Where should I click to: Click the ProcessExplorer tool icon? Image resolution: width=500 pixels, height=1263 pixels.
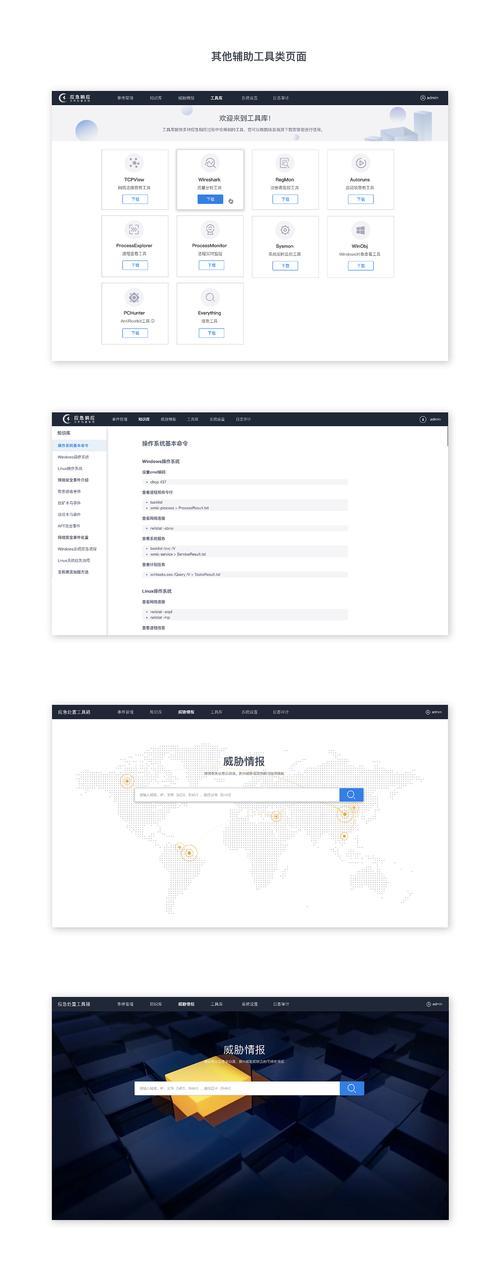coord(134,230)
